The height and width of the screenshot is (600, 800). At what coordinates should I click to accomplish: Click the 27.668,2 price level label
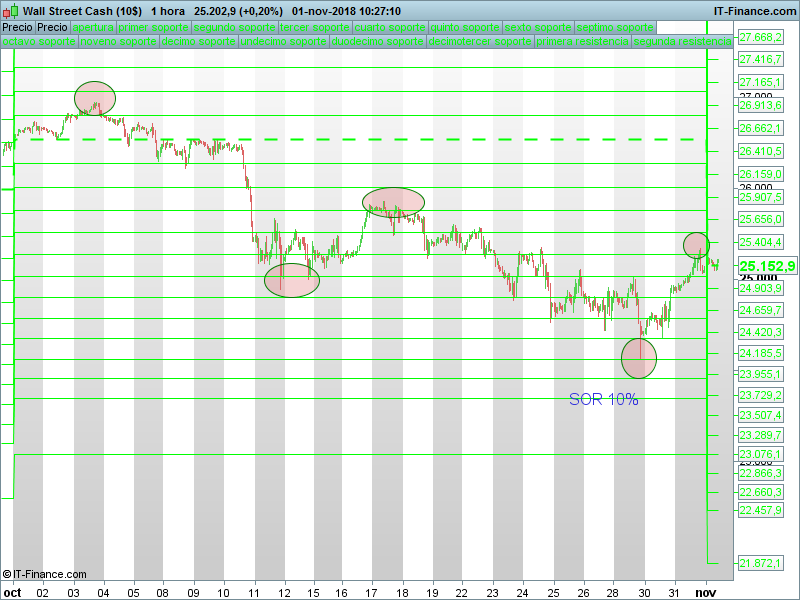[760, 37]
